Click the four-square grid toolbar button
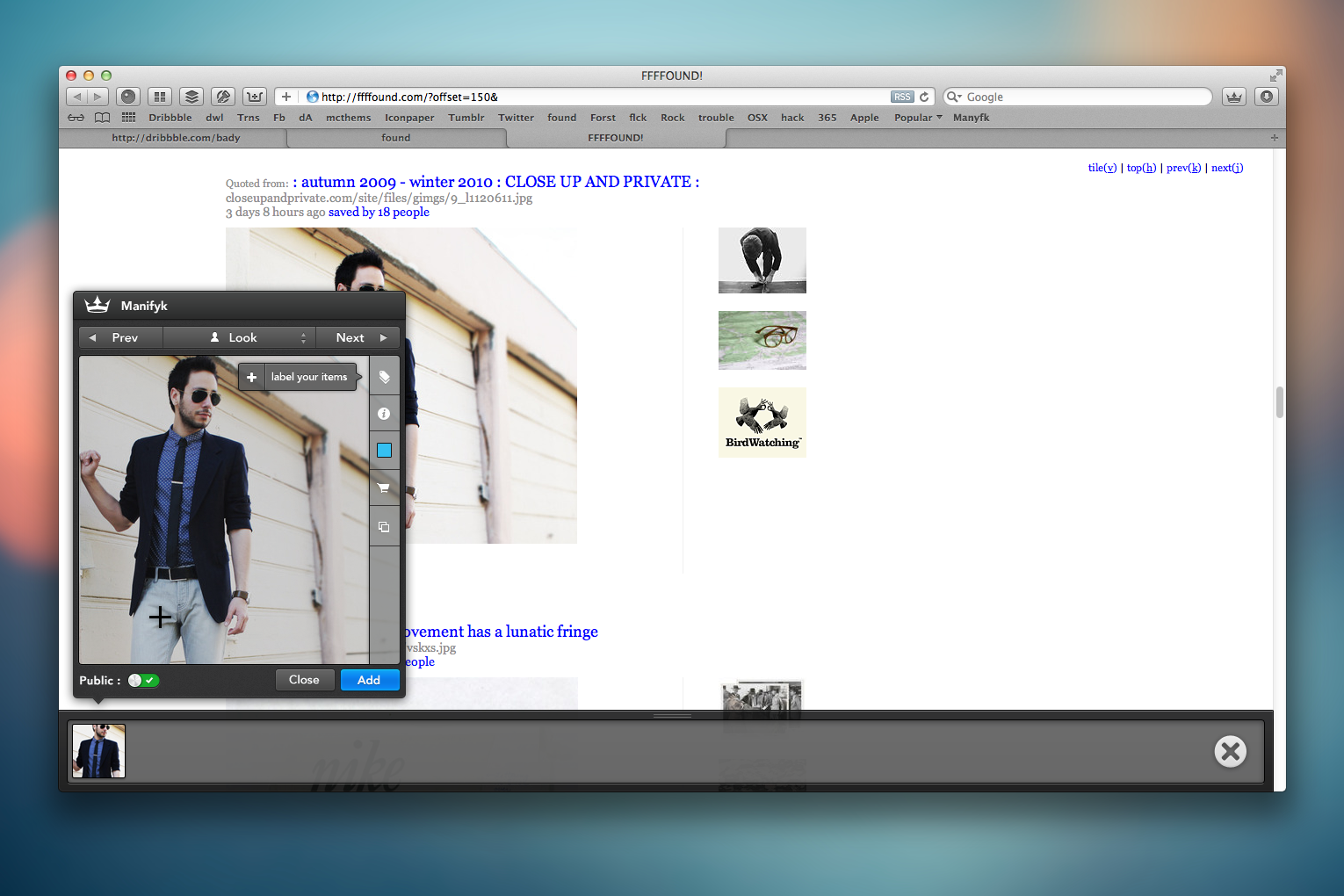This screenshot has height=896, width=1344. coord(160,97)
